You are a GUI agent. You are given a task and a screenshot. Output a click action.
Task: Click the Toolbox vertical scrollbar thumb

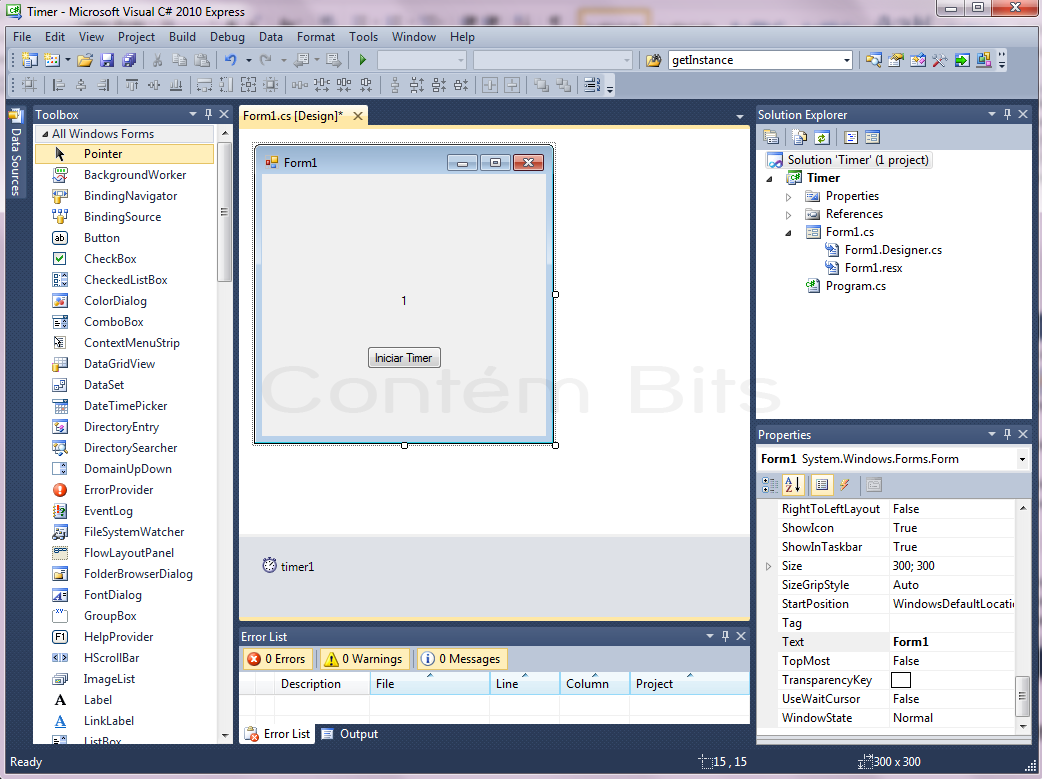(x=224, y=211)
